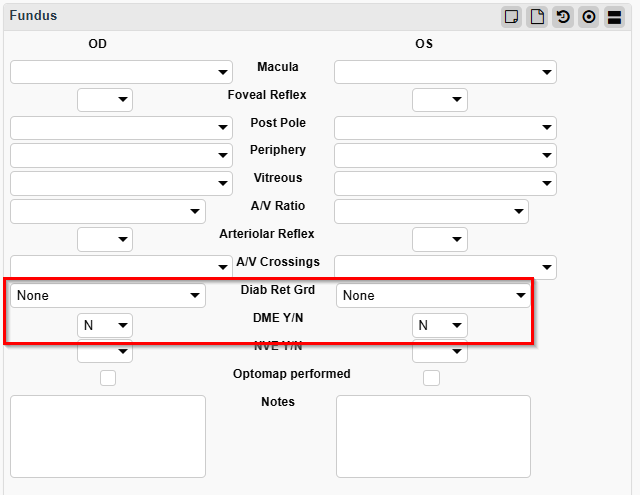The height and width of the screenshot is (495, 640).
Task: Open the OD Periphery dropdown
Action: click(121, 155)
